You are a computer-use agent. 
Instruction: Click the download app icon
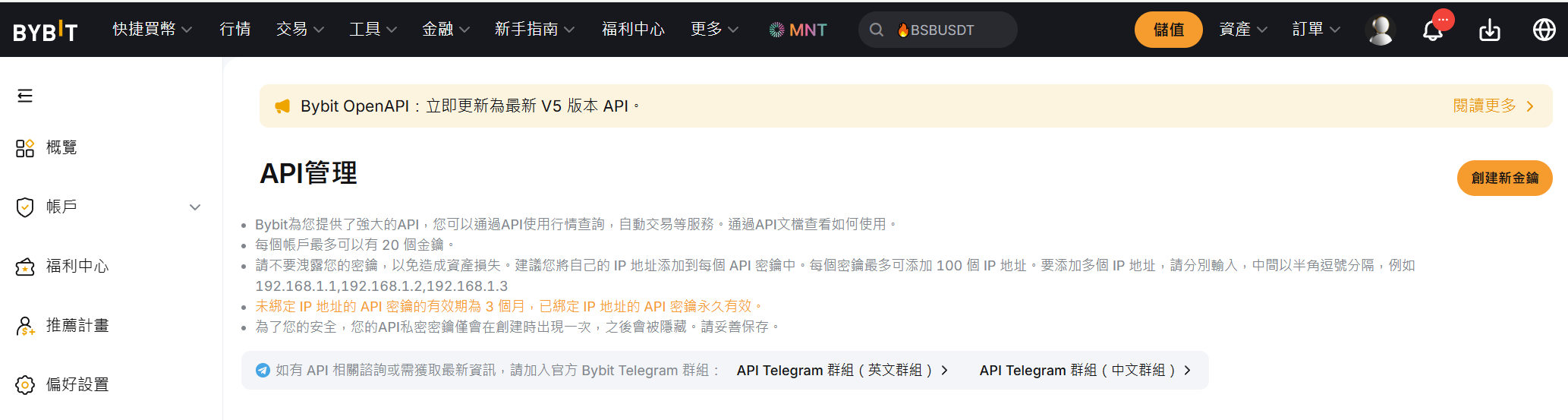coord(1490,30)
